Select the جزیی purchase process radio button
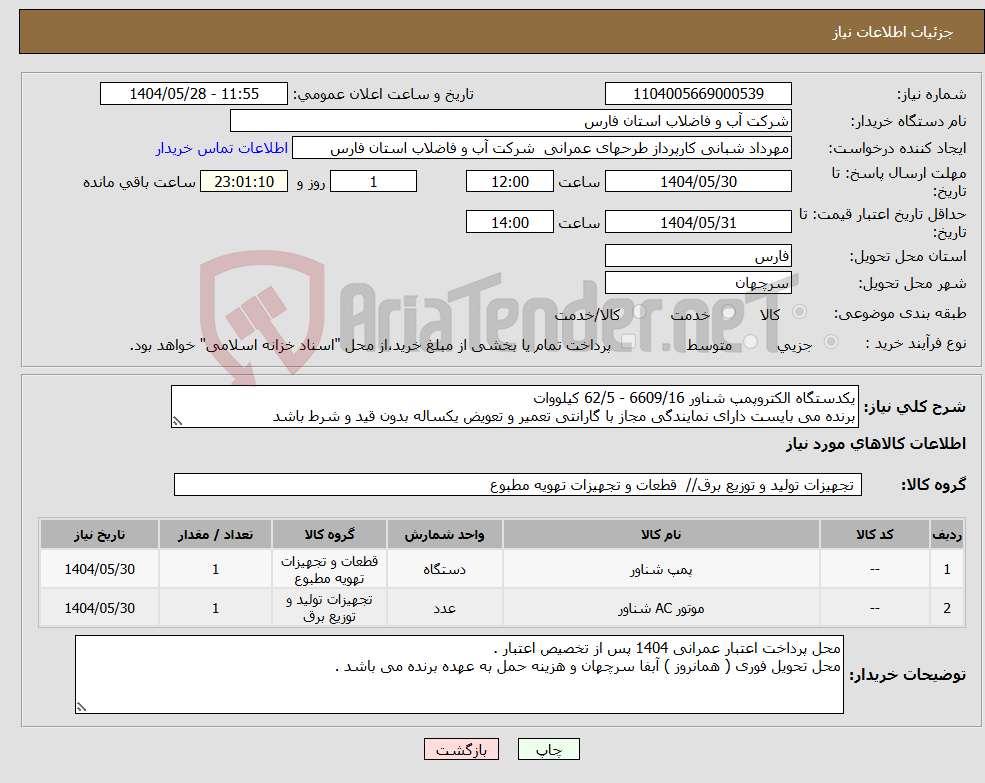Viewport: 985px width, 783px height. coord(831,340)
